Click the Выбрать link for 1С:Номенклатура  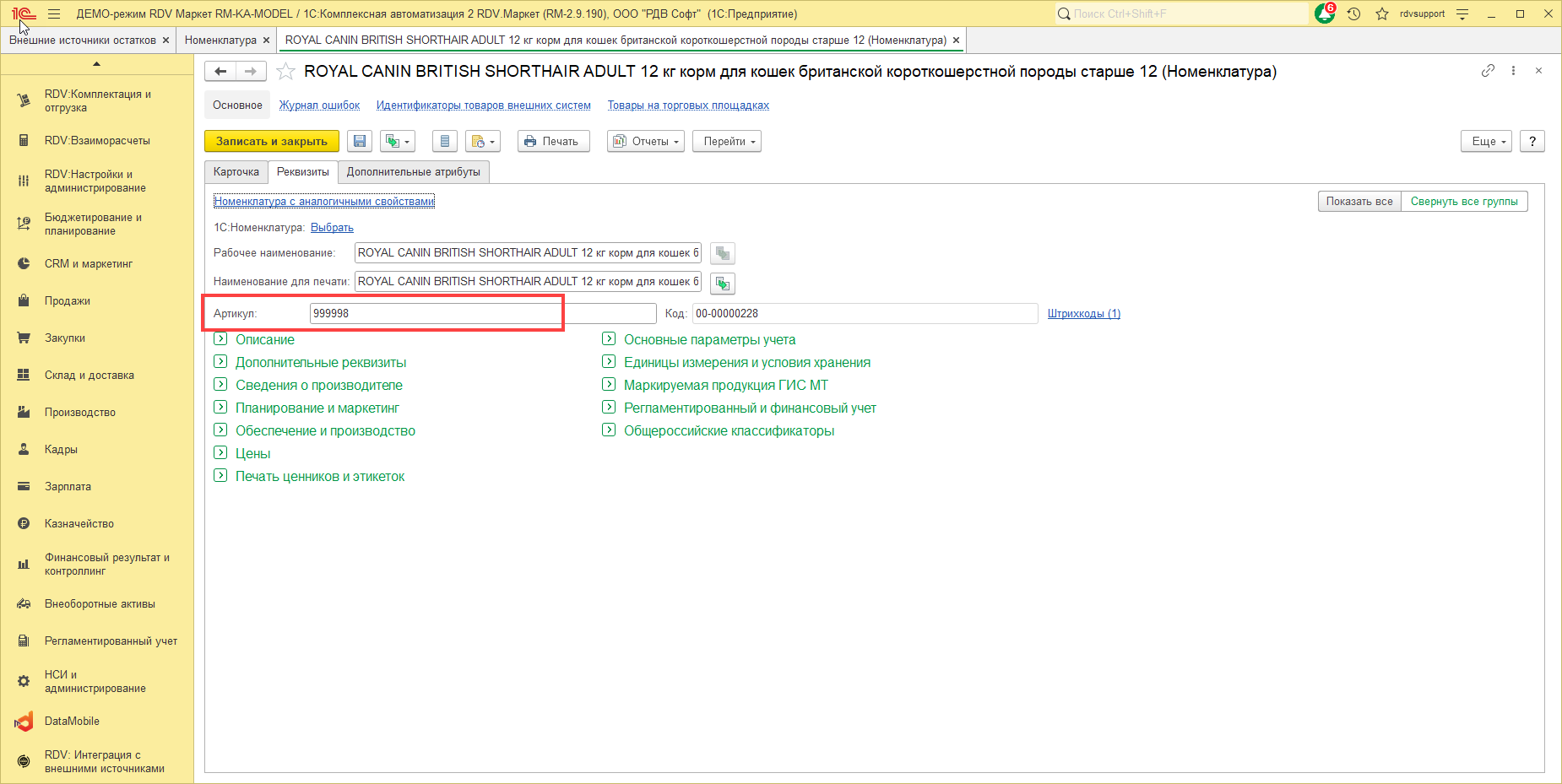click(x=332, y=228)
